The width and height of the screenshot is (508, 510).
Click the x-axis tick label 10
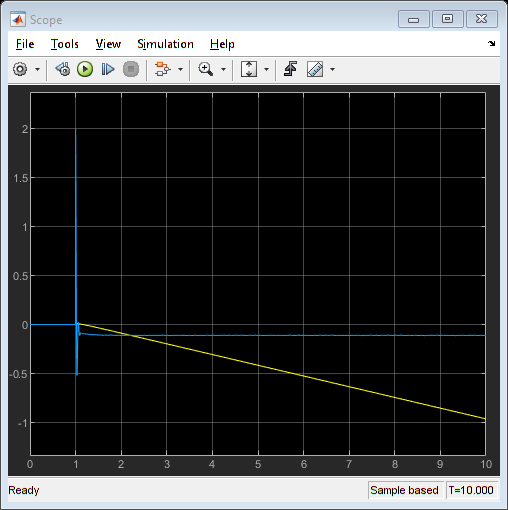coord(486,464)
